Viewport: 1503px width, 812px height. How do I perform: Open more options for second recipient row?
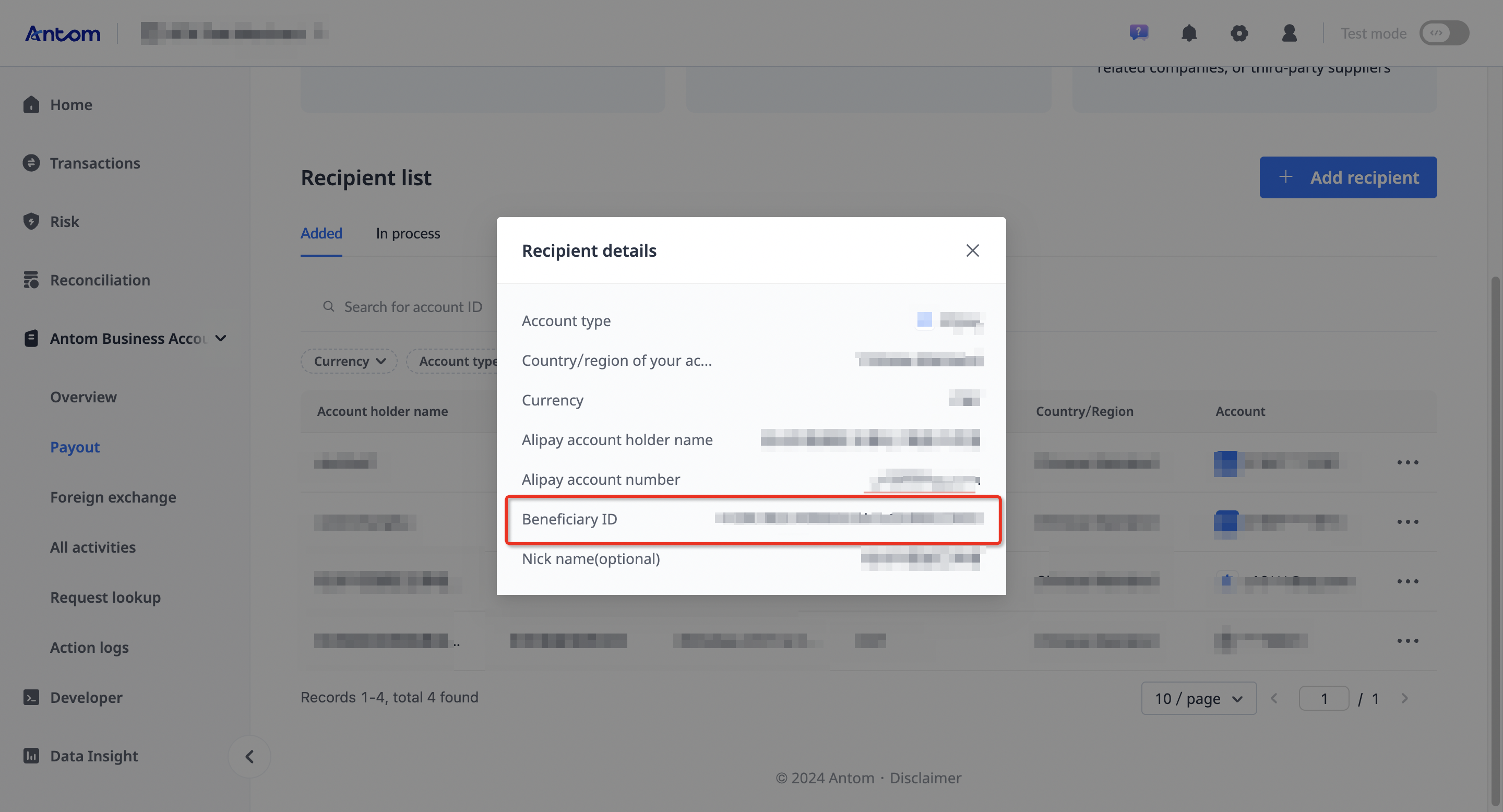click(x=1407, y=522)
